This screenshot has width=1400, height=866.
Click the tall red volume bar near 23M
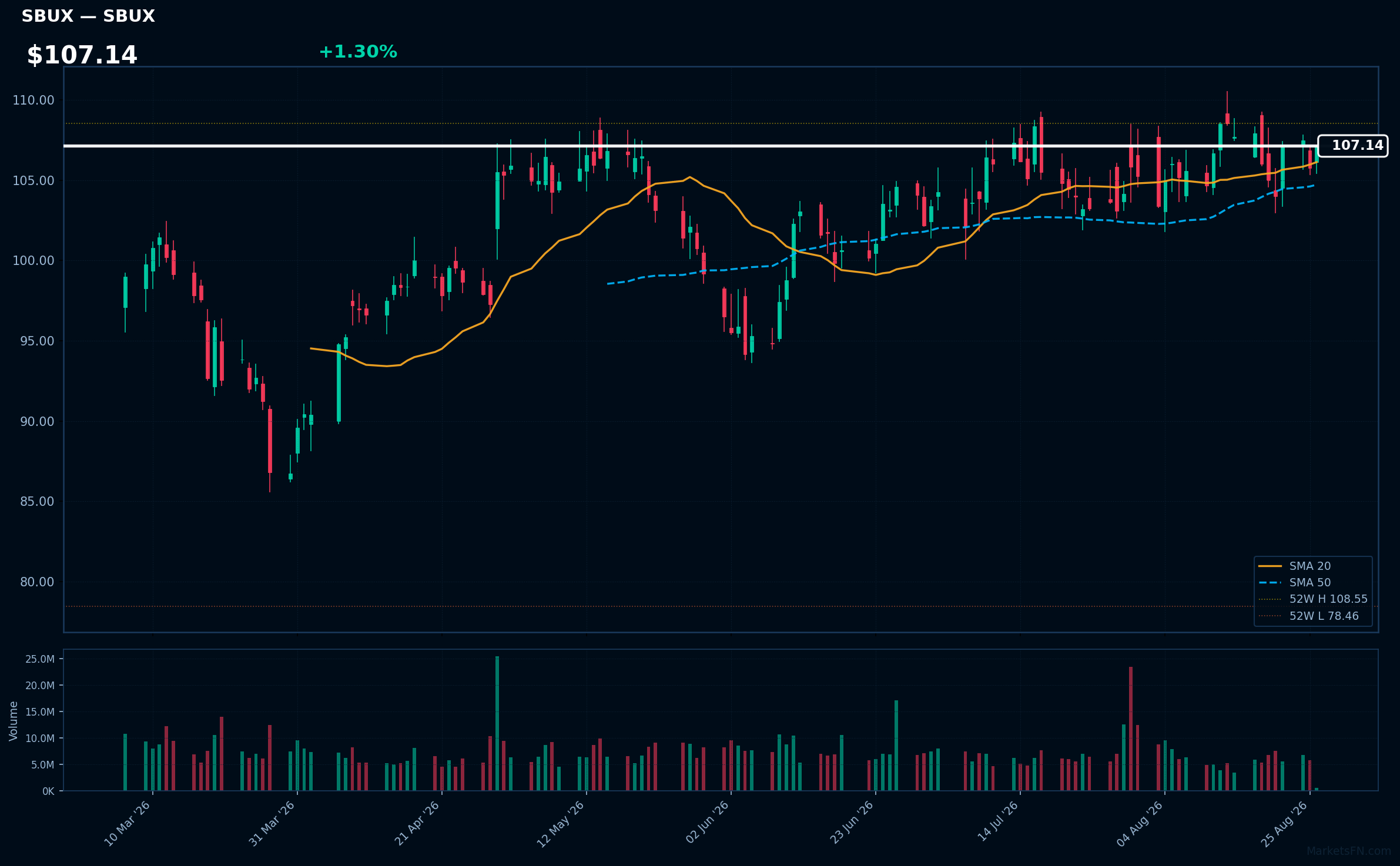[1131, 729]
